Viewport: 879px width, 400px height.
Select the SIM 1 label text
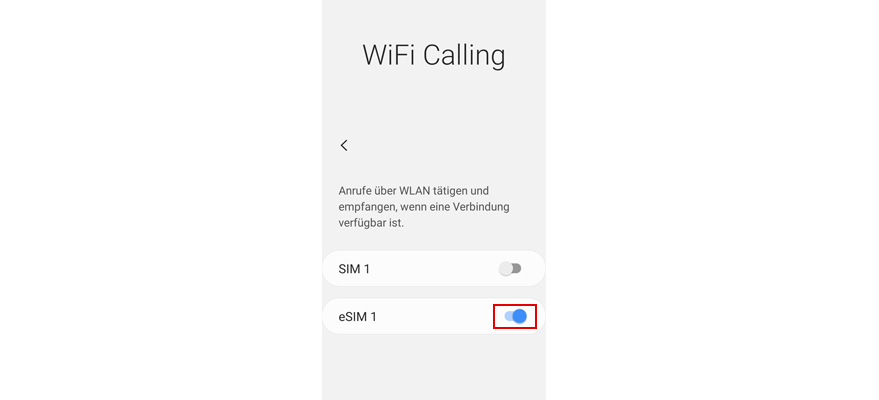[x=354, y=269]
